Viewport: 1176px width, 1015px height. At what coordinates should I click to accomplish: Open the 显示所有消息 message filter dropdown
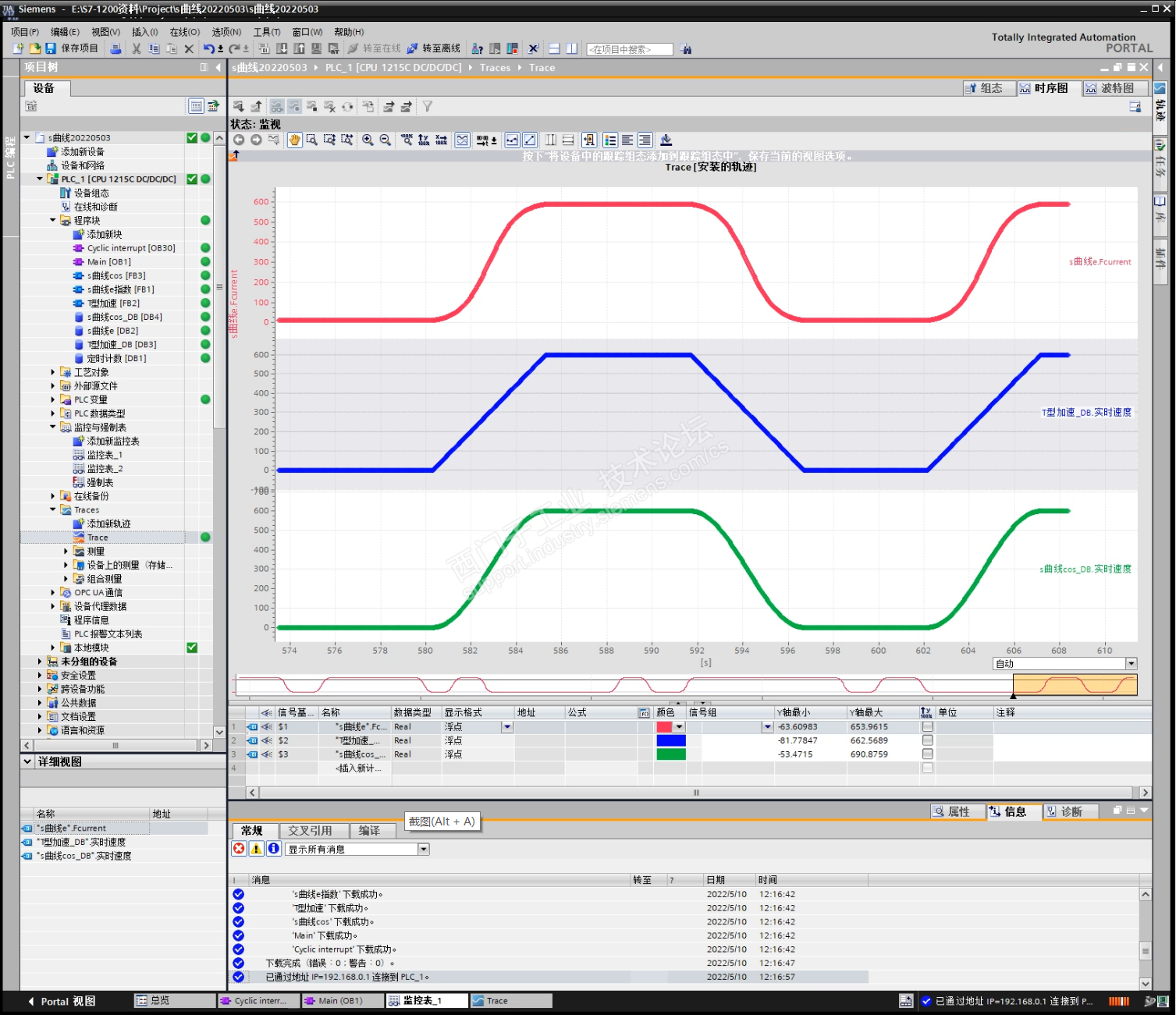(x=424, y=850)
